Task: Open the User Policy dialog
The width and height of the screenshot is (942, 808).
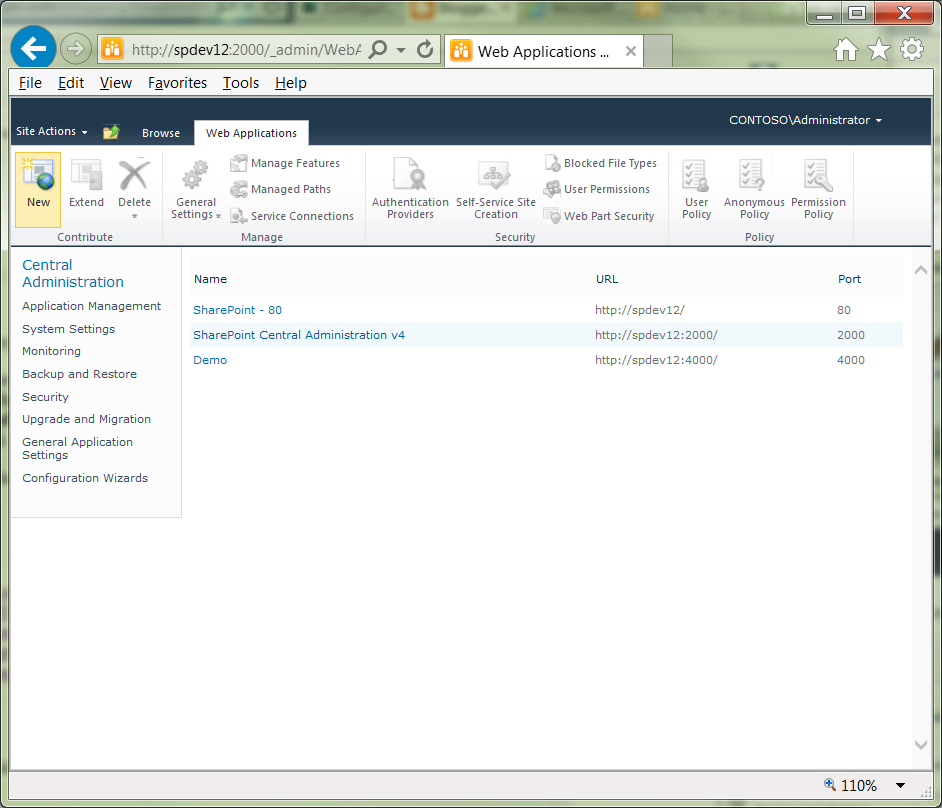Action: click(x=696, y=188)
